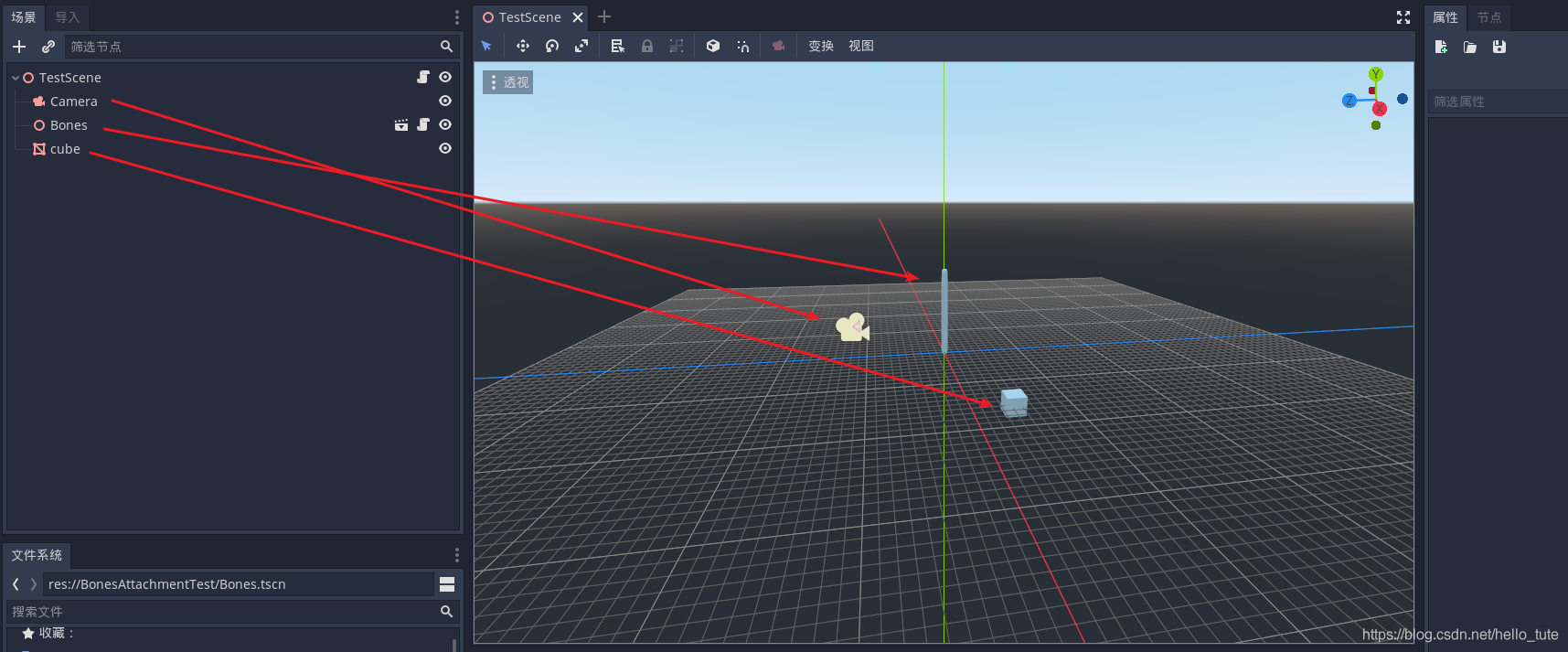Toggle the snap magnet icon
1568x652 pixels.
coord(742,46)
